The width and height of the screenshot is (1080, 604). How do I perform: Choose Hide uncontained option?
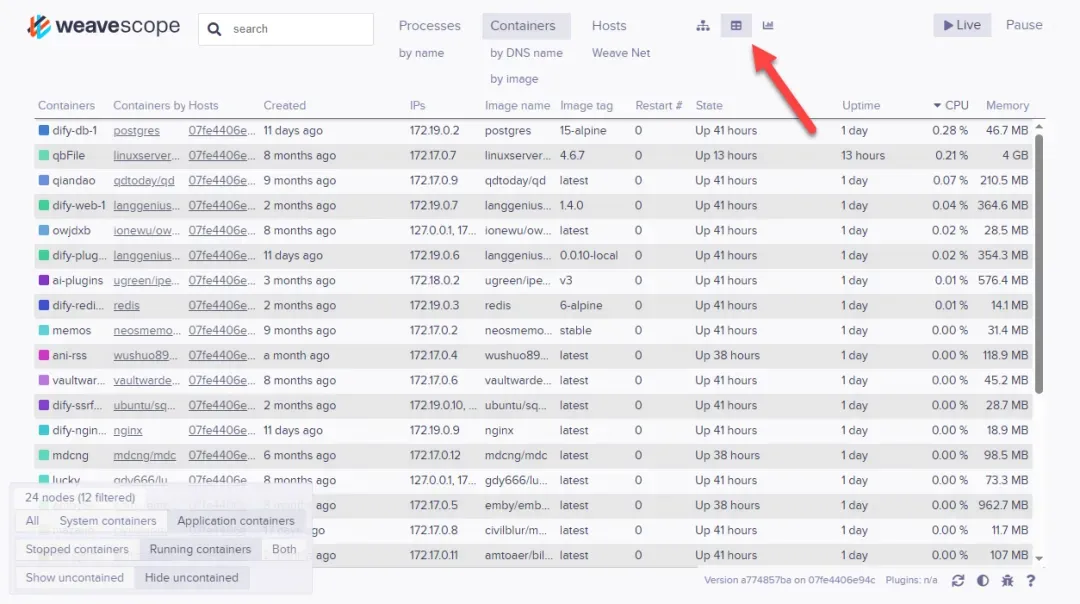[191, 577]
